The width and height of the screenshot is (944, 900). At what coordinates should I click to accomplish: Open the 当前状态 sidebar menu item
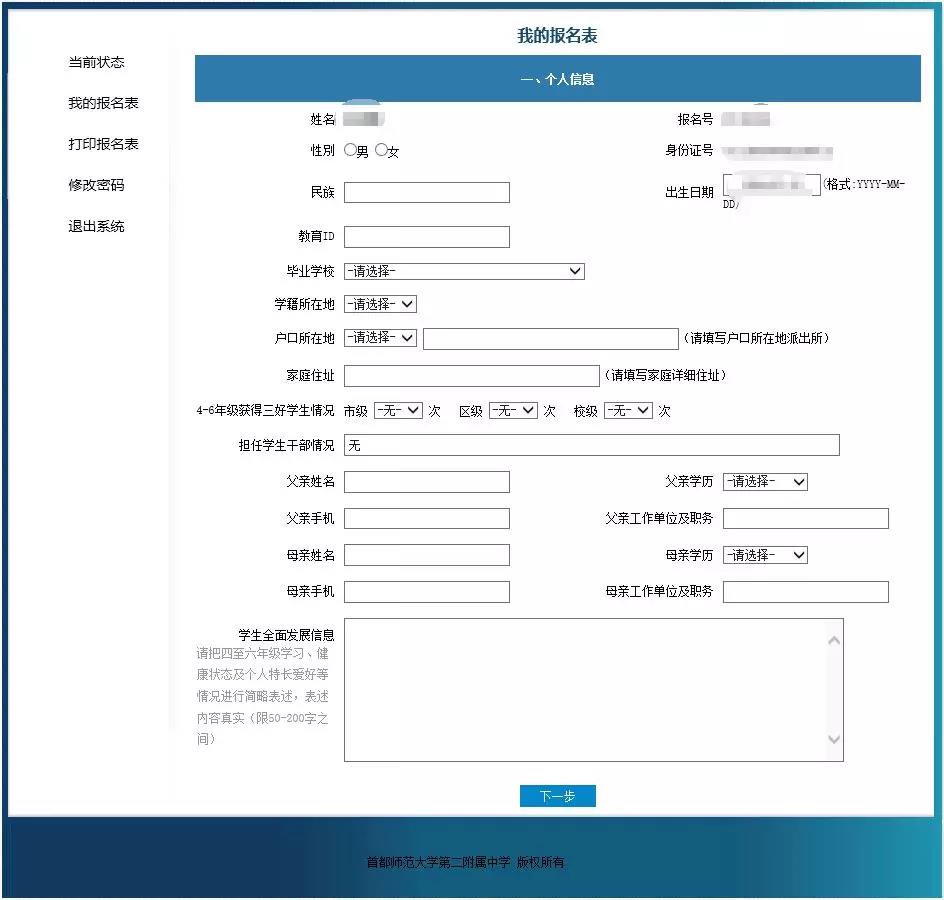[96, 62]
